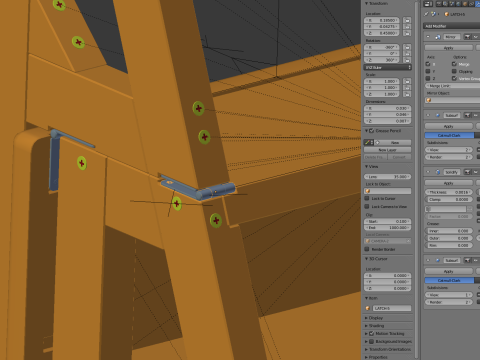Click the Solidify modifier render camera icon
The image size is (480, 360).
[467, 172]
